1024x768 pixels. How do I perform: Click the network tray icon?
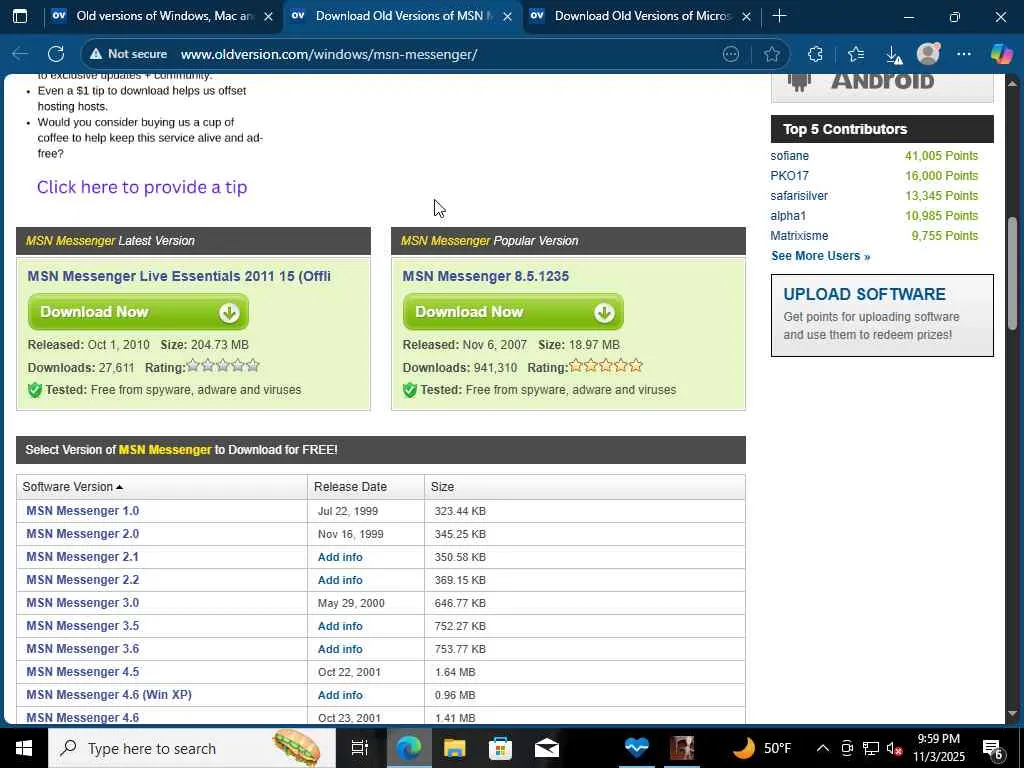click(871, 748)
